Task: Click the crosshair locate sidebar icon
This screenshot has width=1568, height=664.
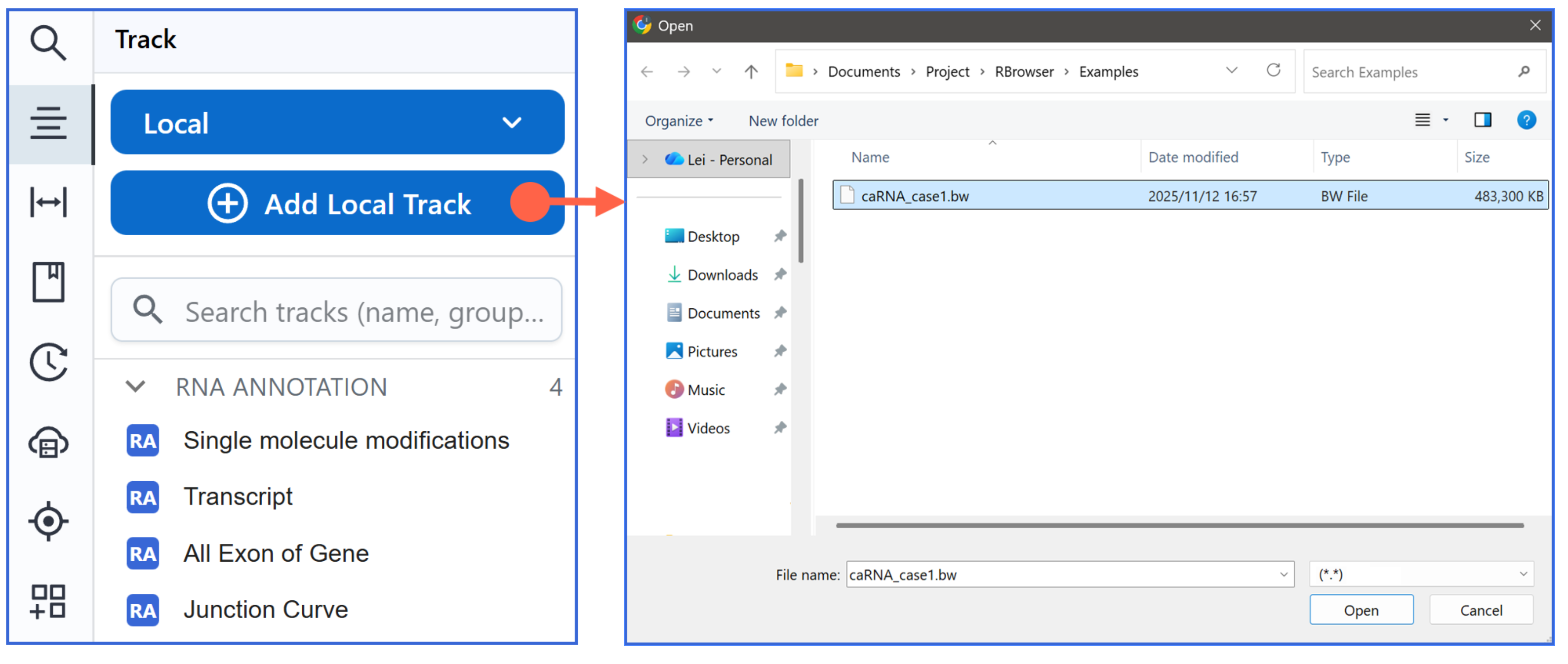Action: [x=48, y=521]
